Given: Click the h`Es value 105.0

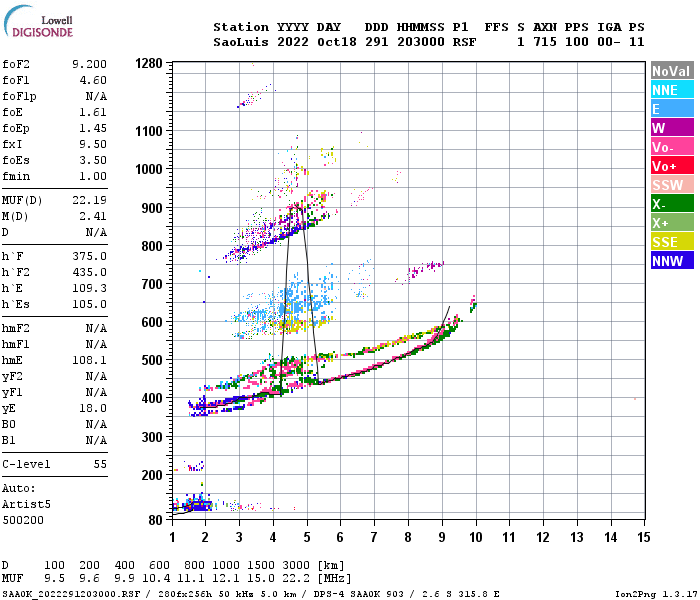Looking at the screenshot, I should pos(89,304).
